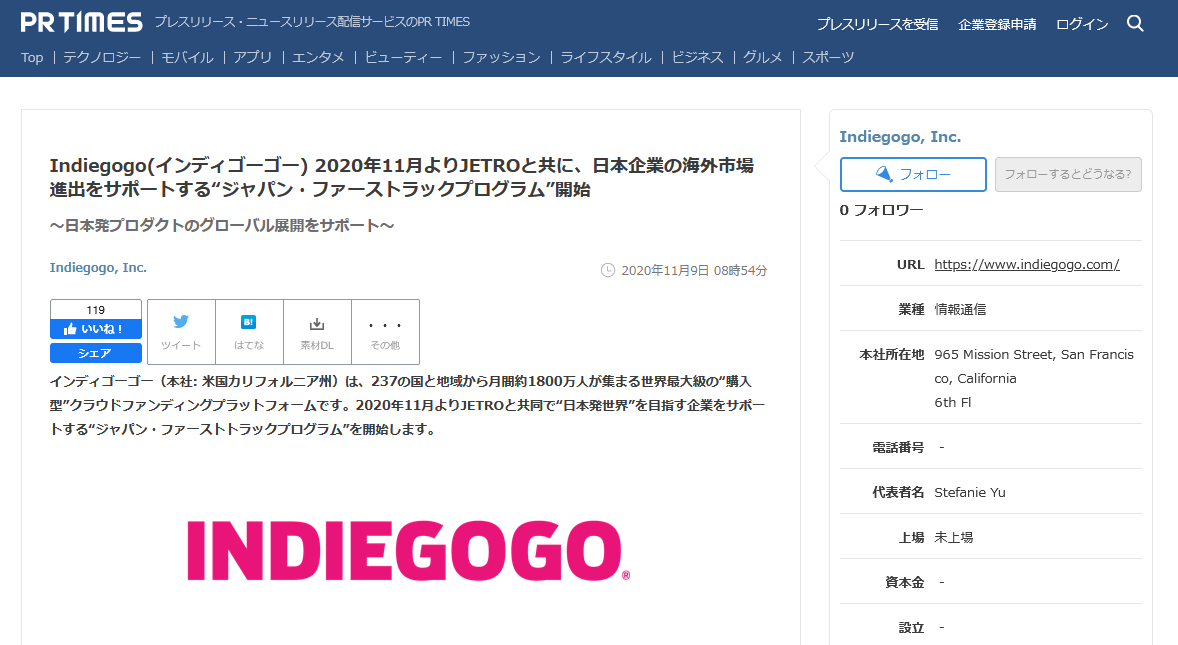Image resolution: width=1178 pixels, height=645 pixels.
Task: Download materials via 素材DL button
Action: [x=317, y=332]
